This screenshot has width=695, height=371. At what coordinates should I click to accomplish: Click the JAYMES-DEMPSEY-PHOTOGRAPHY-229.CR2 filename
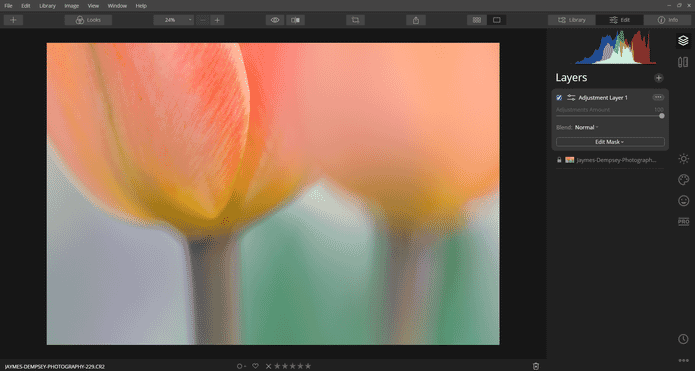(55, 367)
